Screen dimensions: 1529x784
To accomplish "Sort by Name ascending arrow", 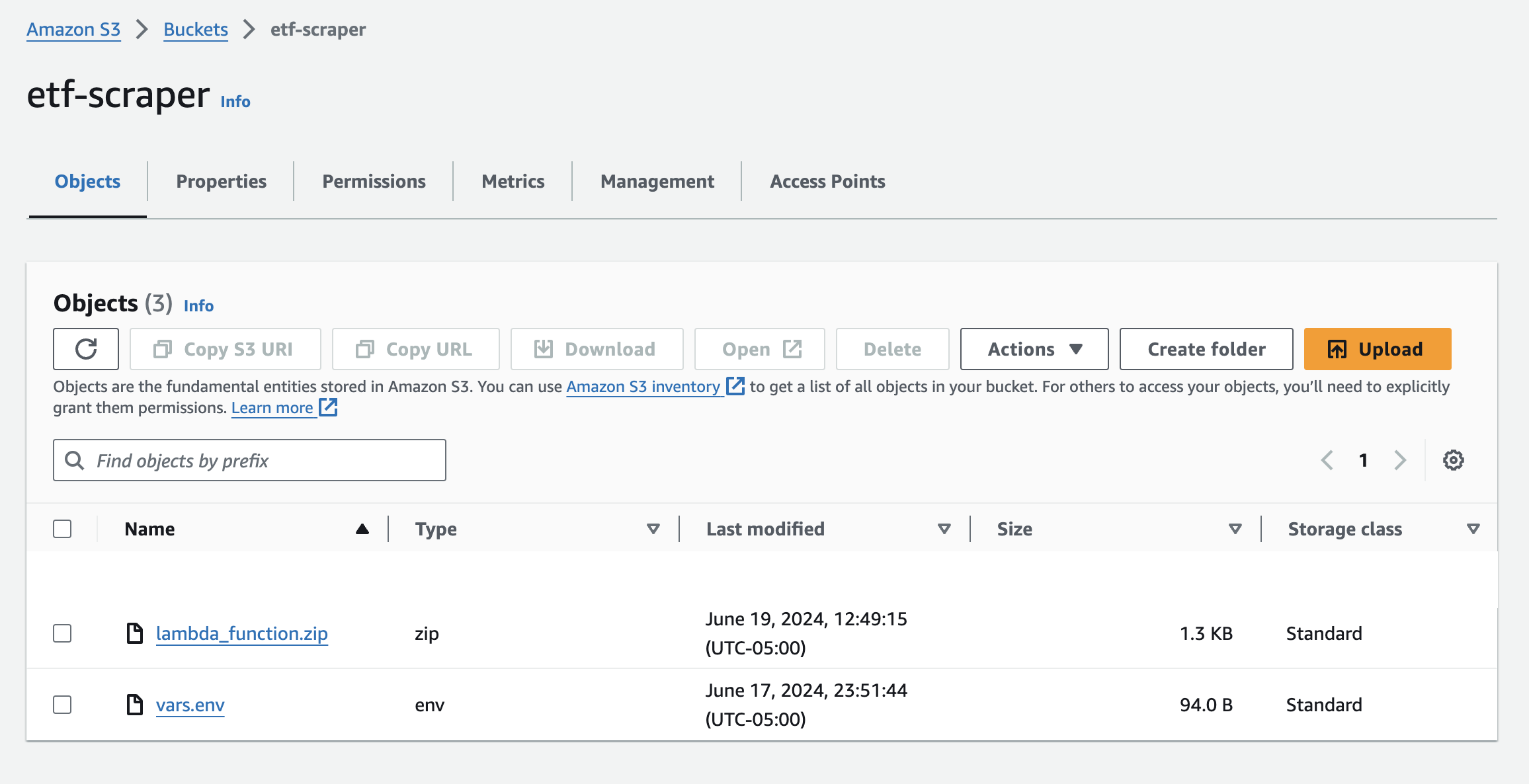I will (362, 529).
